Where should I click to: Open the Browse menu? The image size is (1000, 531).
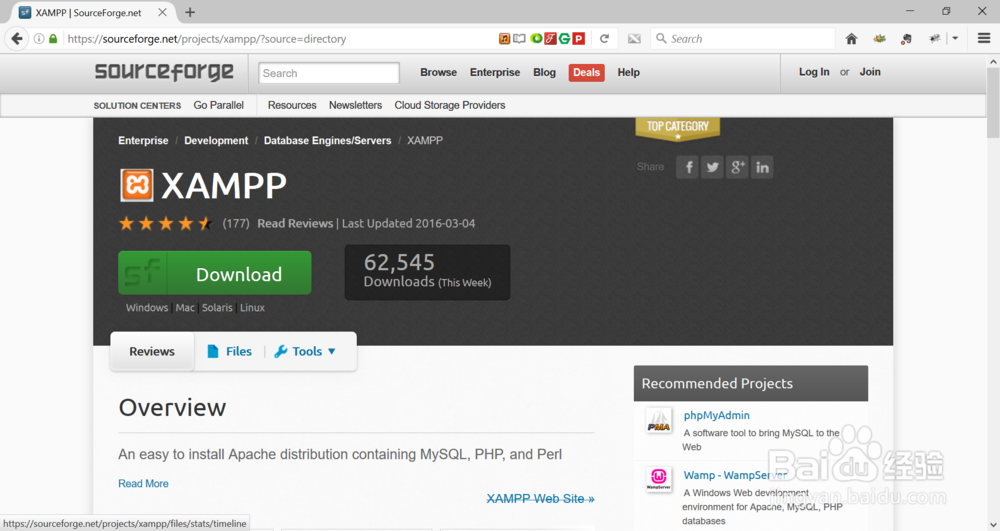point(438,72)
